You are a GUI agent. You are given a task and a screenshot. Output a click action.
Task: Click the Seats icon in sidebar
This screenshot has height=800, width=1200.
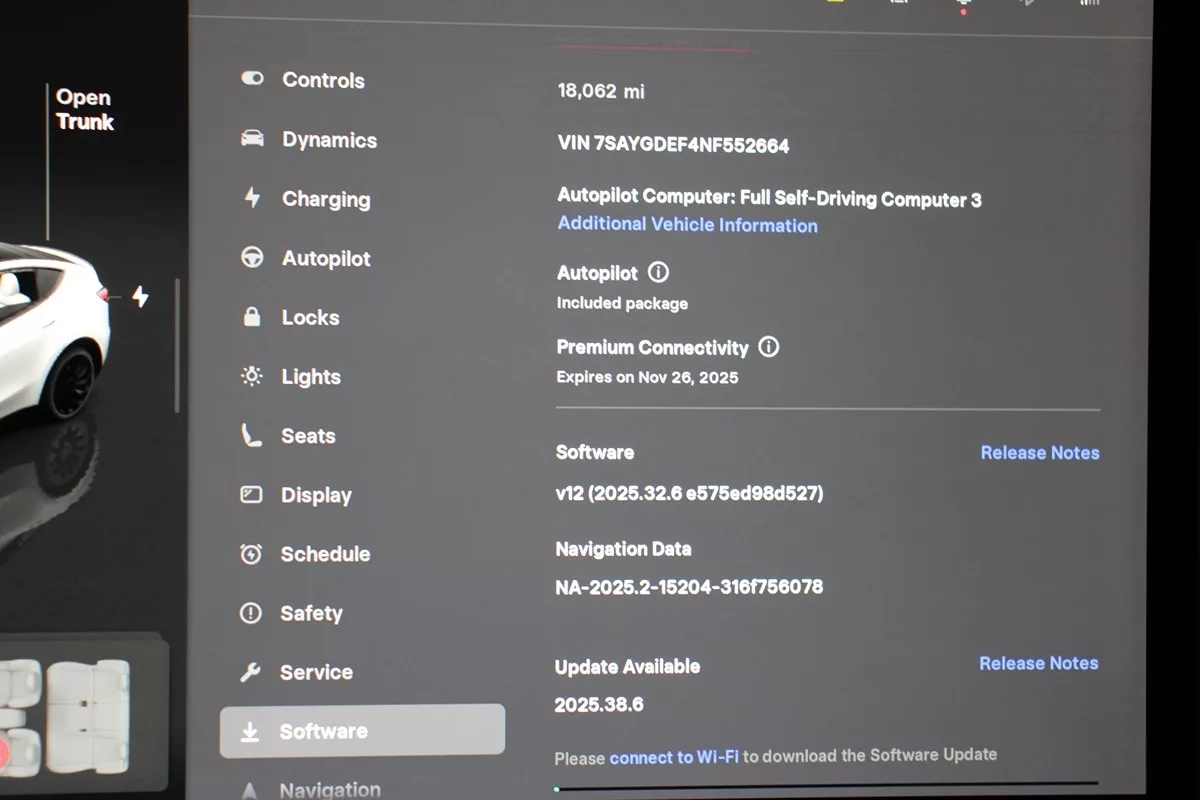tap(252, 435)
